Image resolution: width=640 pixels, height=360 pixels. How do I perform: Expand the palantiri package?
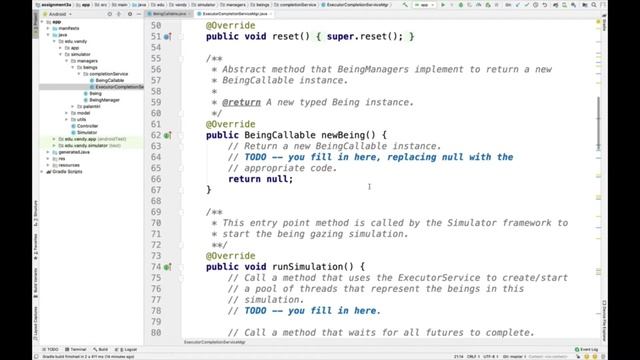(x=73, y=107)
